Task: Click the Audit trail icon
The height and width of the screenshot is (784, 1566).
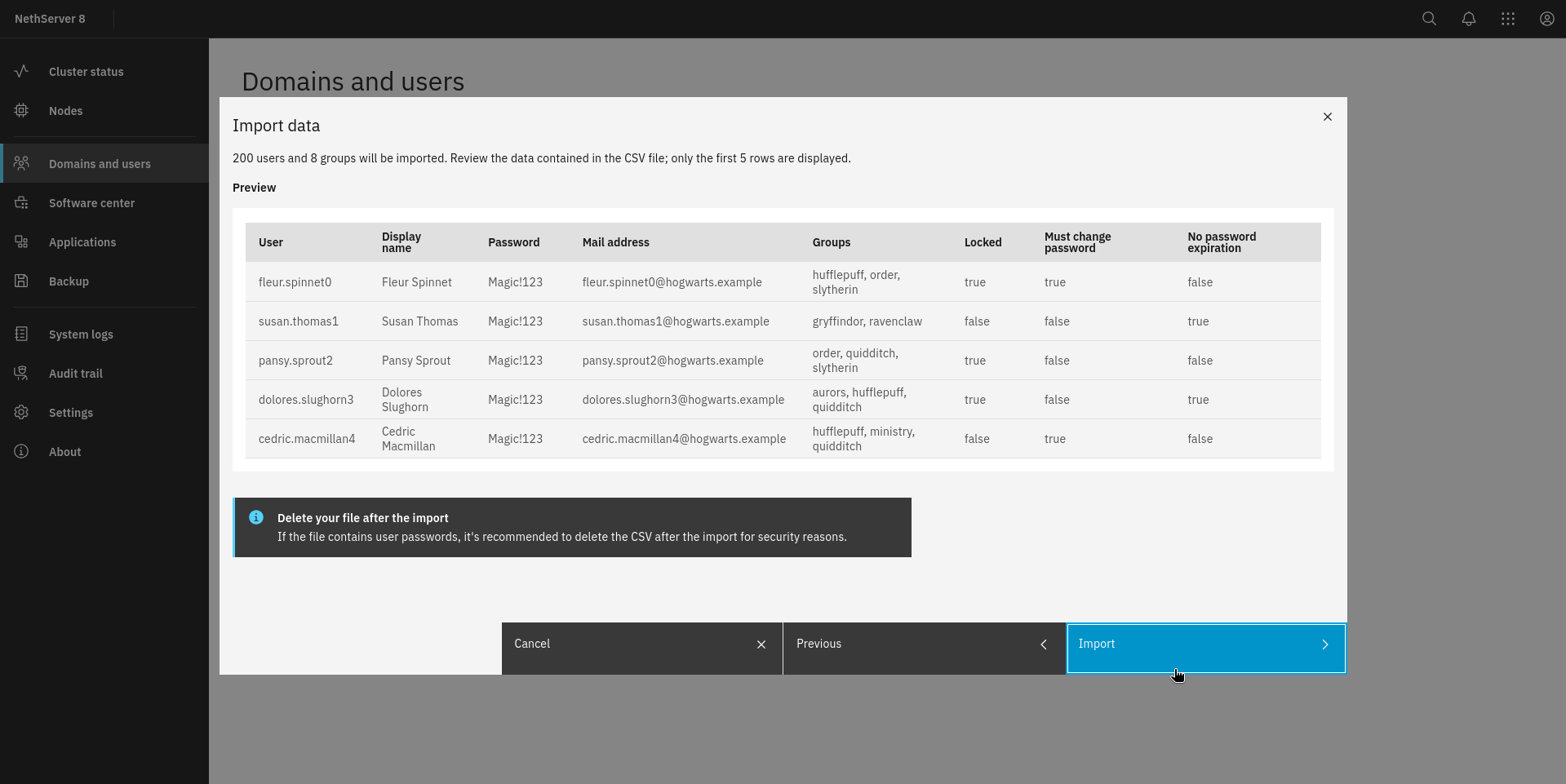Action: point(22,374)
